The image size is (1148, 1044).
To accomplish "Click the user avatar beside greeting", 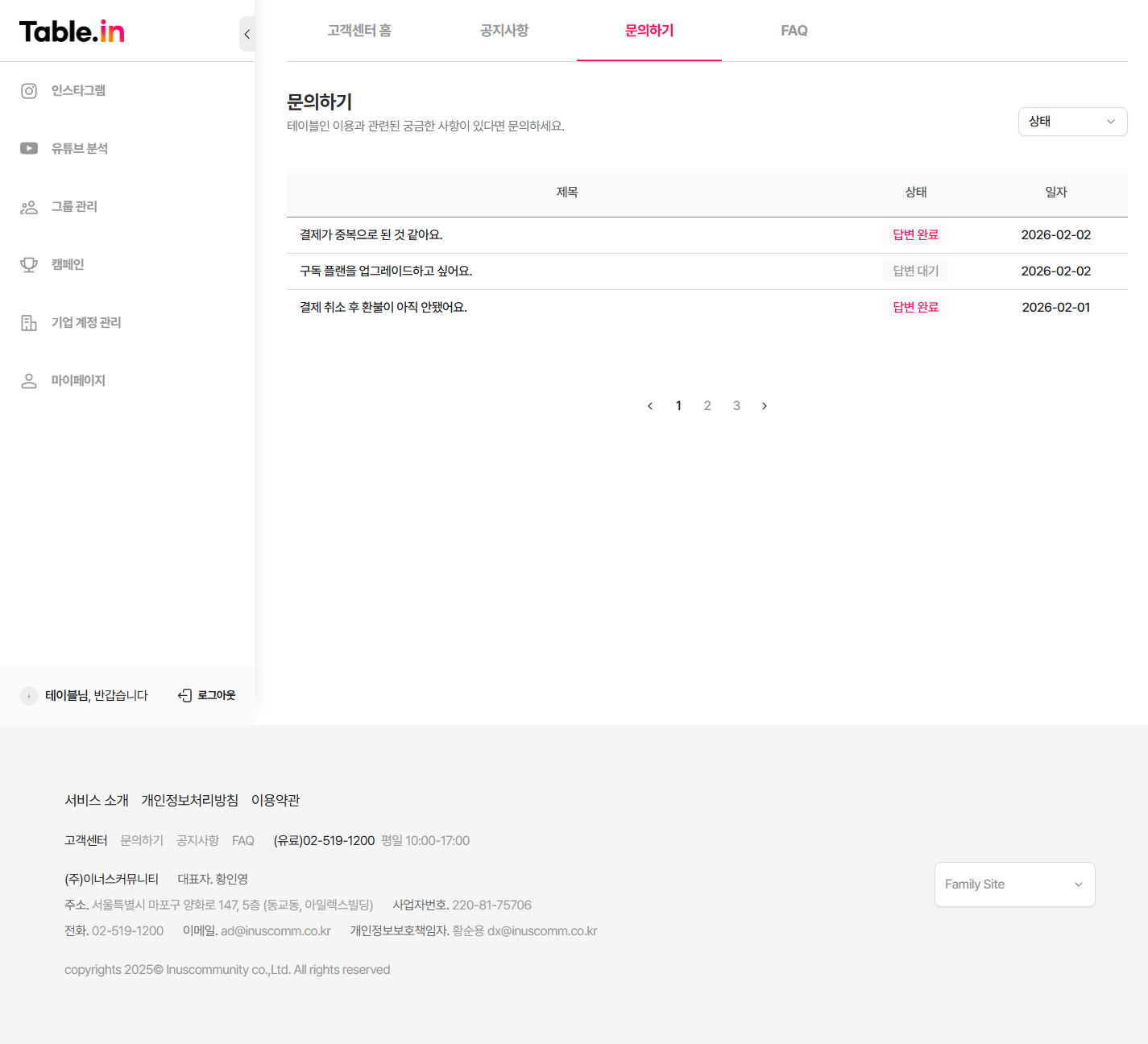I will [x=29, y=696].
